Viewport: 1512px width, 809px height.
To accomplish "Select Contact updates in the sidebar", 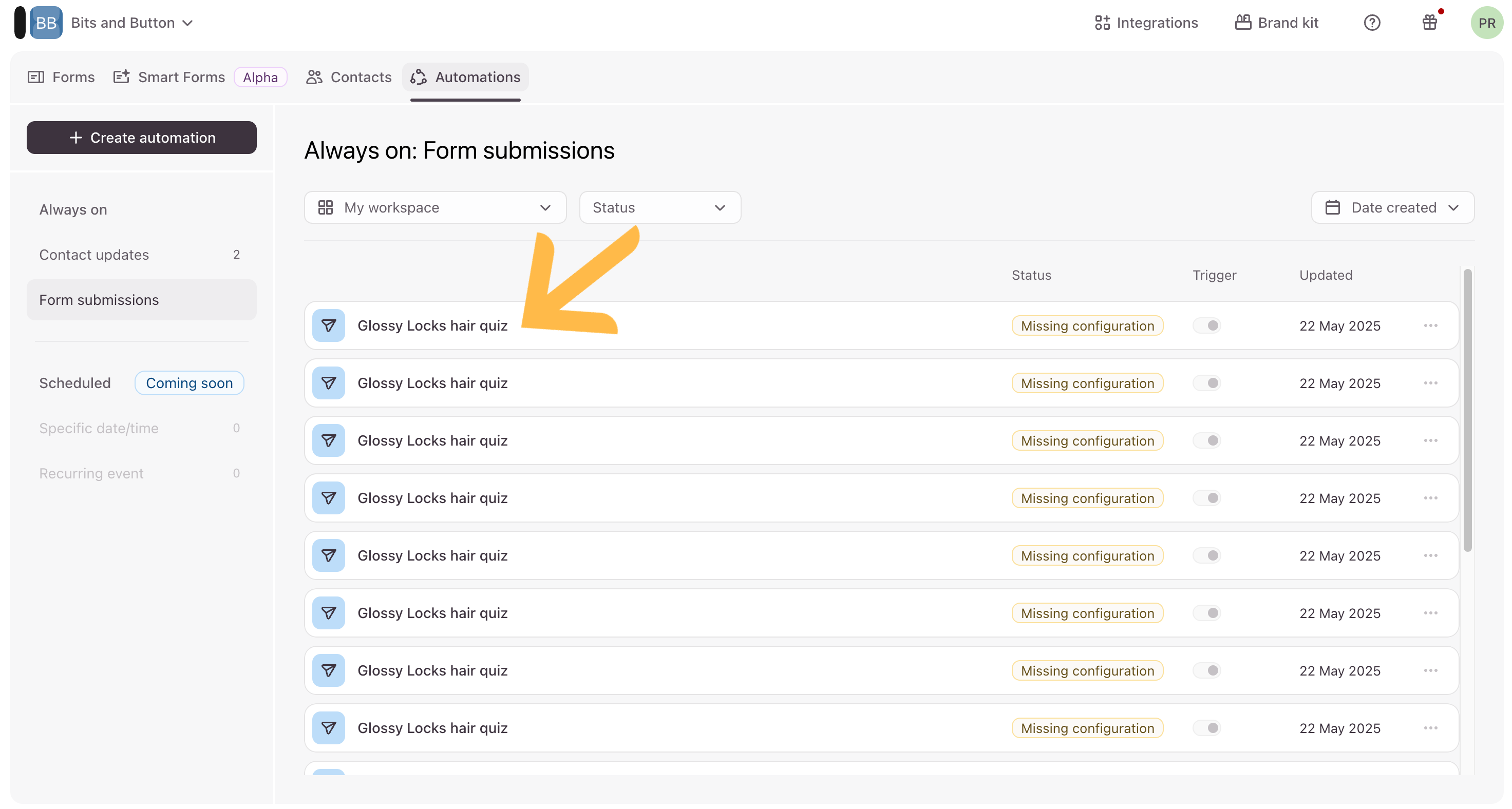I will (x=94, y=255).
